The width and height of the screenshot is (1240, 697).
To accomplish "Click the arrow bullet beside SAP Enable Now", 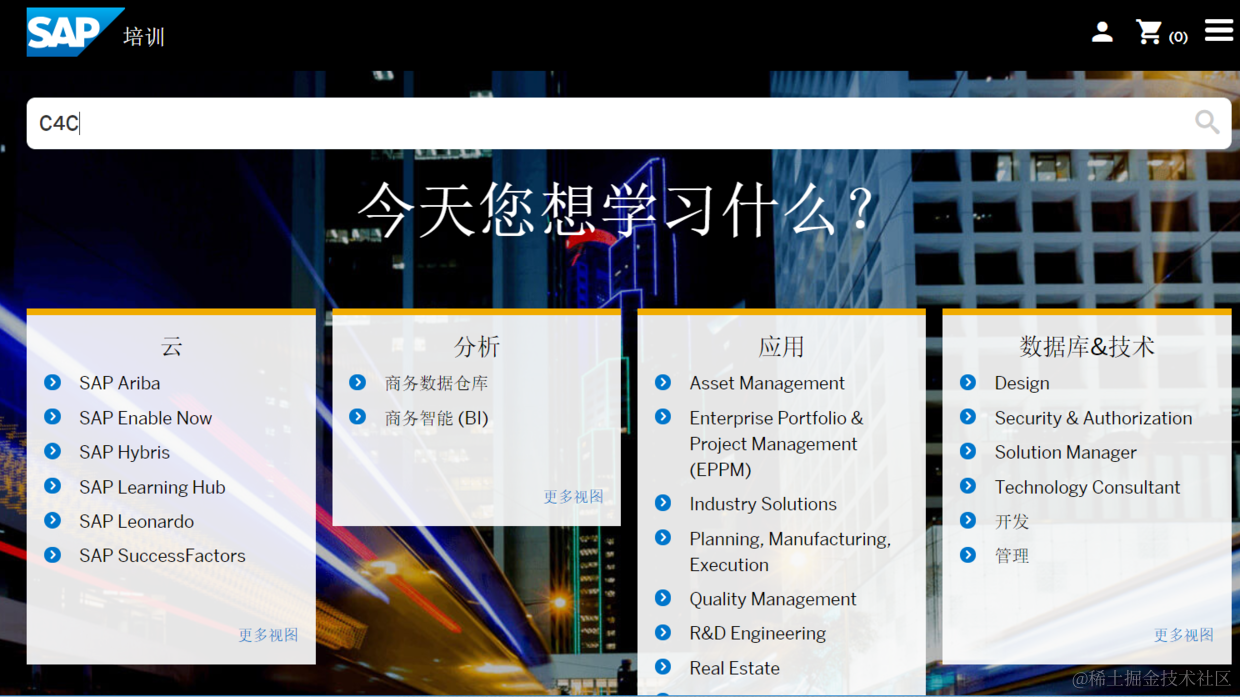I will click(53, 417).
